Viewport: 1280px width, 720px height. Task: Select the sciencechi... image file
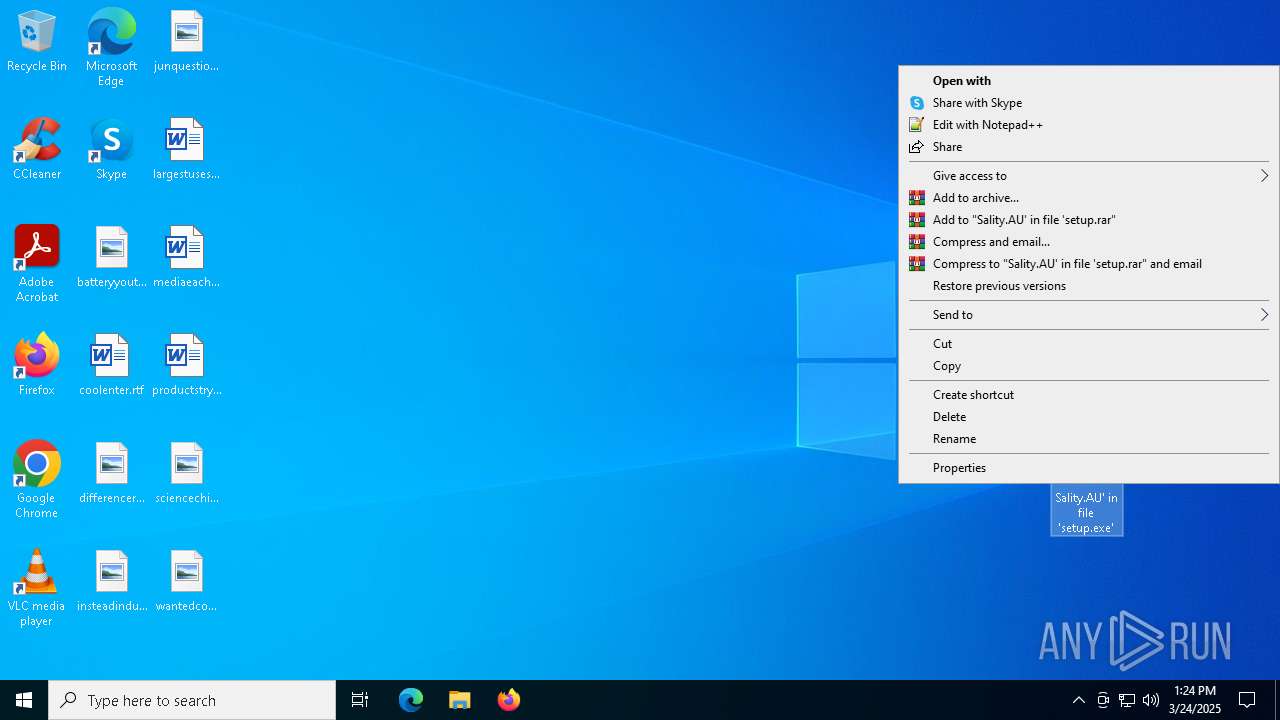click(186, 474)
